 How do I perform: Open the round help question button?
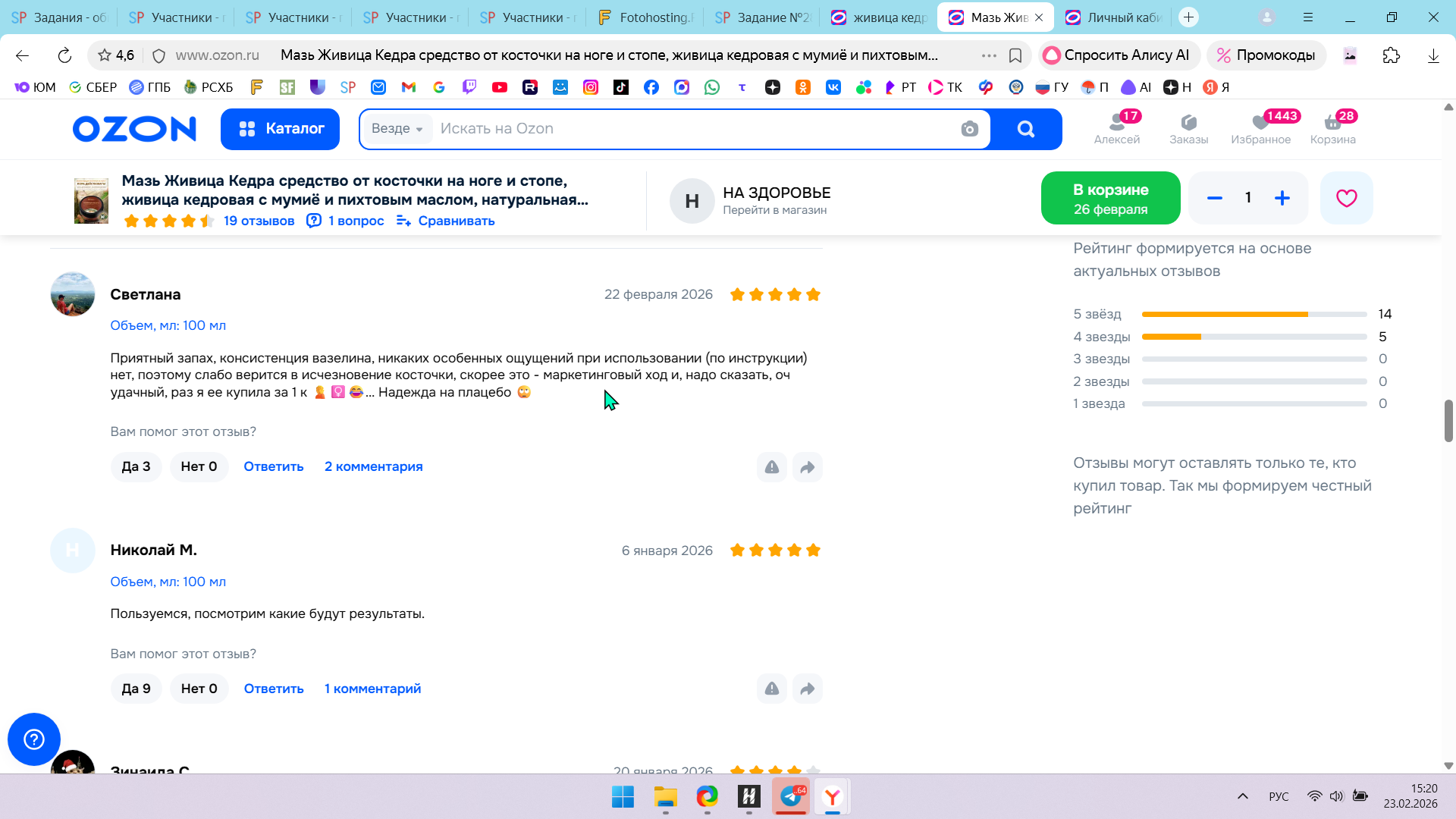click(34, 739)
